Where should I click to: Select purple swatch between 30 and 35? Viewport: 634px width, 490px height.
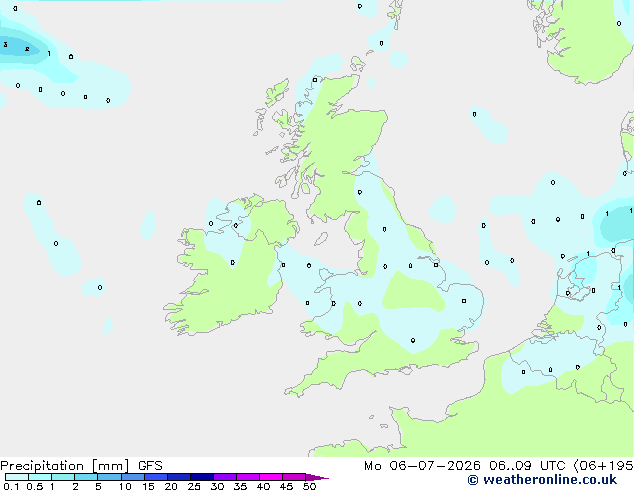225,477
